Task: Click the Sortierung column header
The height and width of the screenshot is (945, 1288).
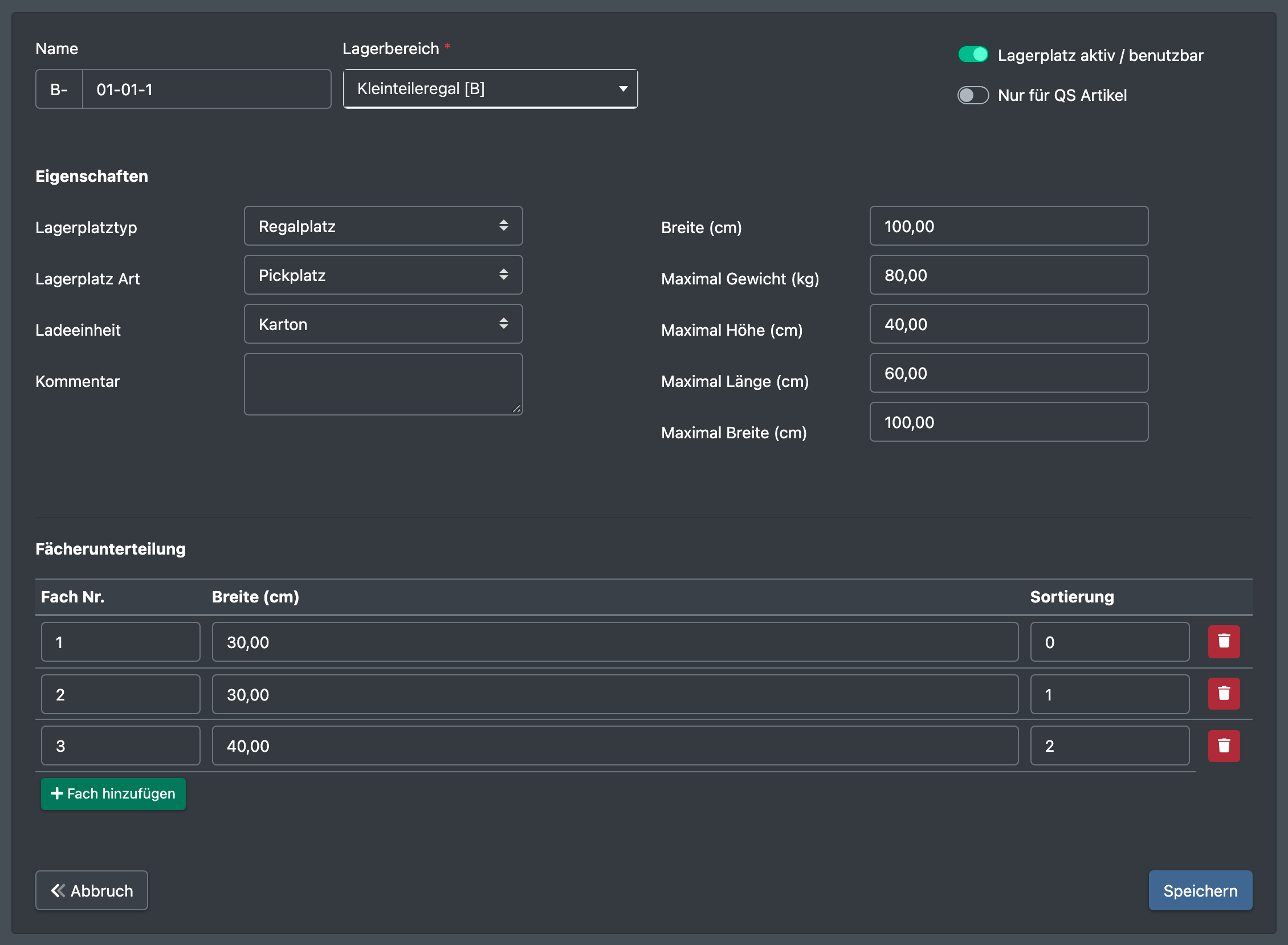Action: pyautogui.click(x=1072, y=597)
